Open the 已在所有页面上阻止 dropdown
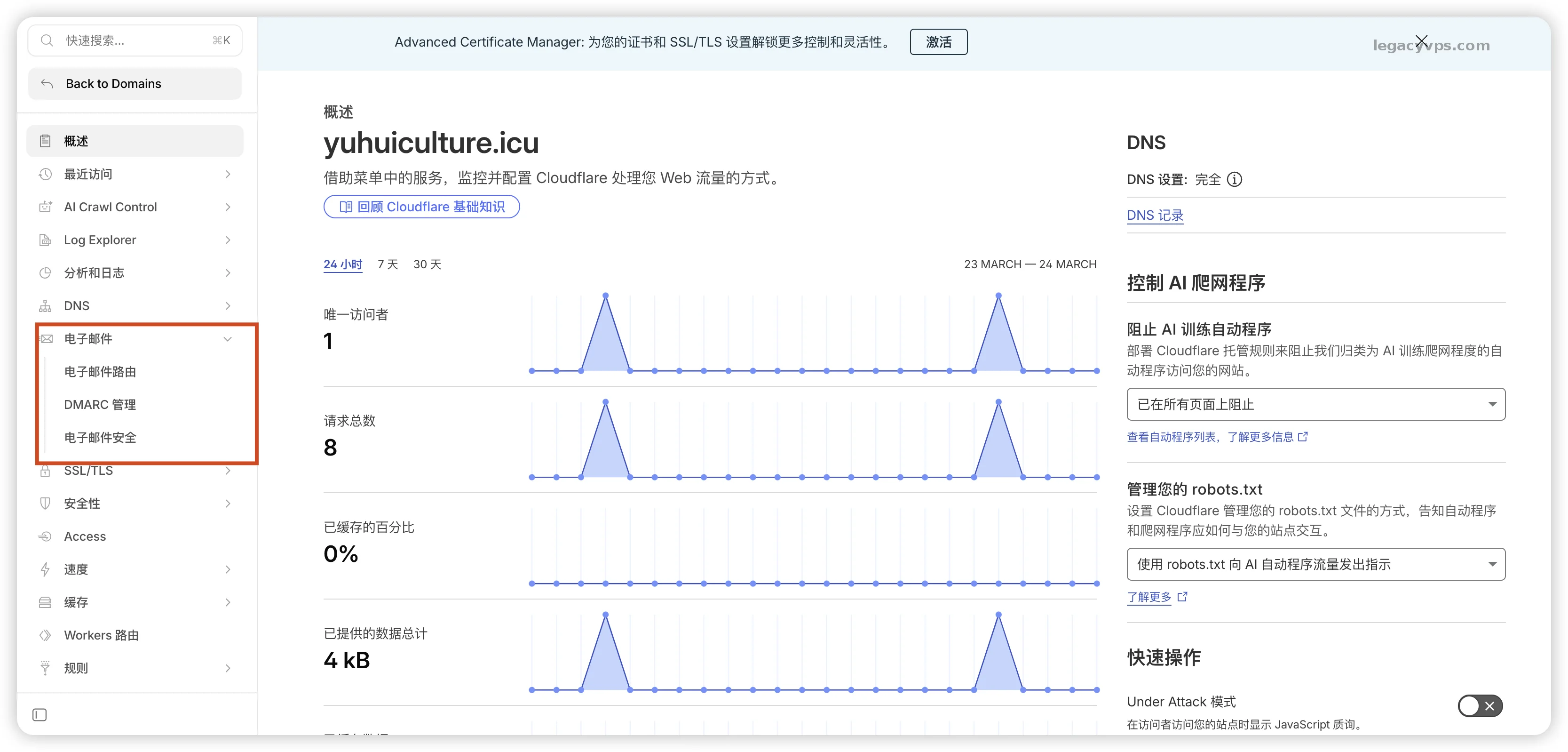This screenshot has height=752, width=1568. pos(1315,404)
